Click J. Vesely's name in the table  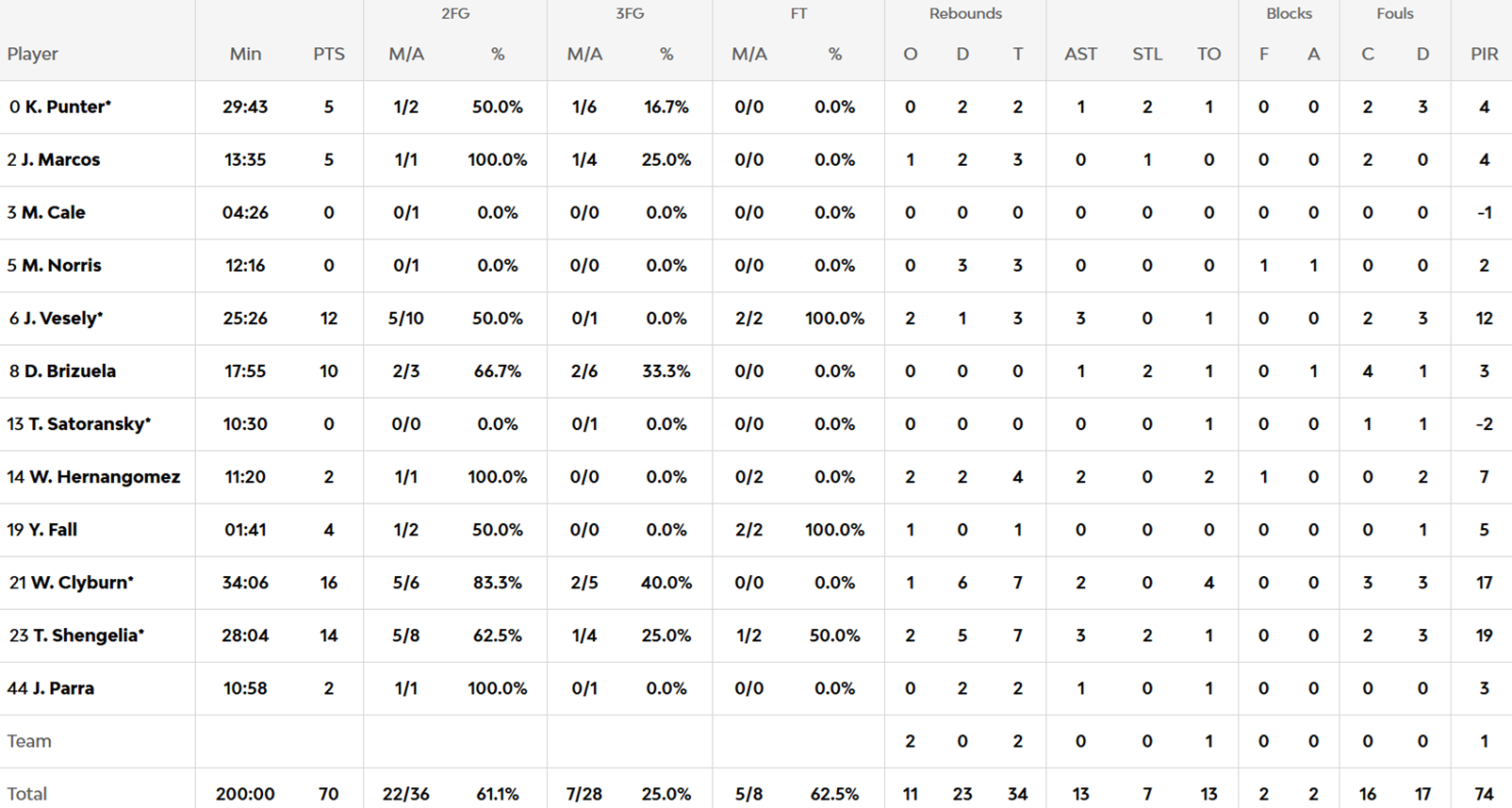[x=62, y=318]
